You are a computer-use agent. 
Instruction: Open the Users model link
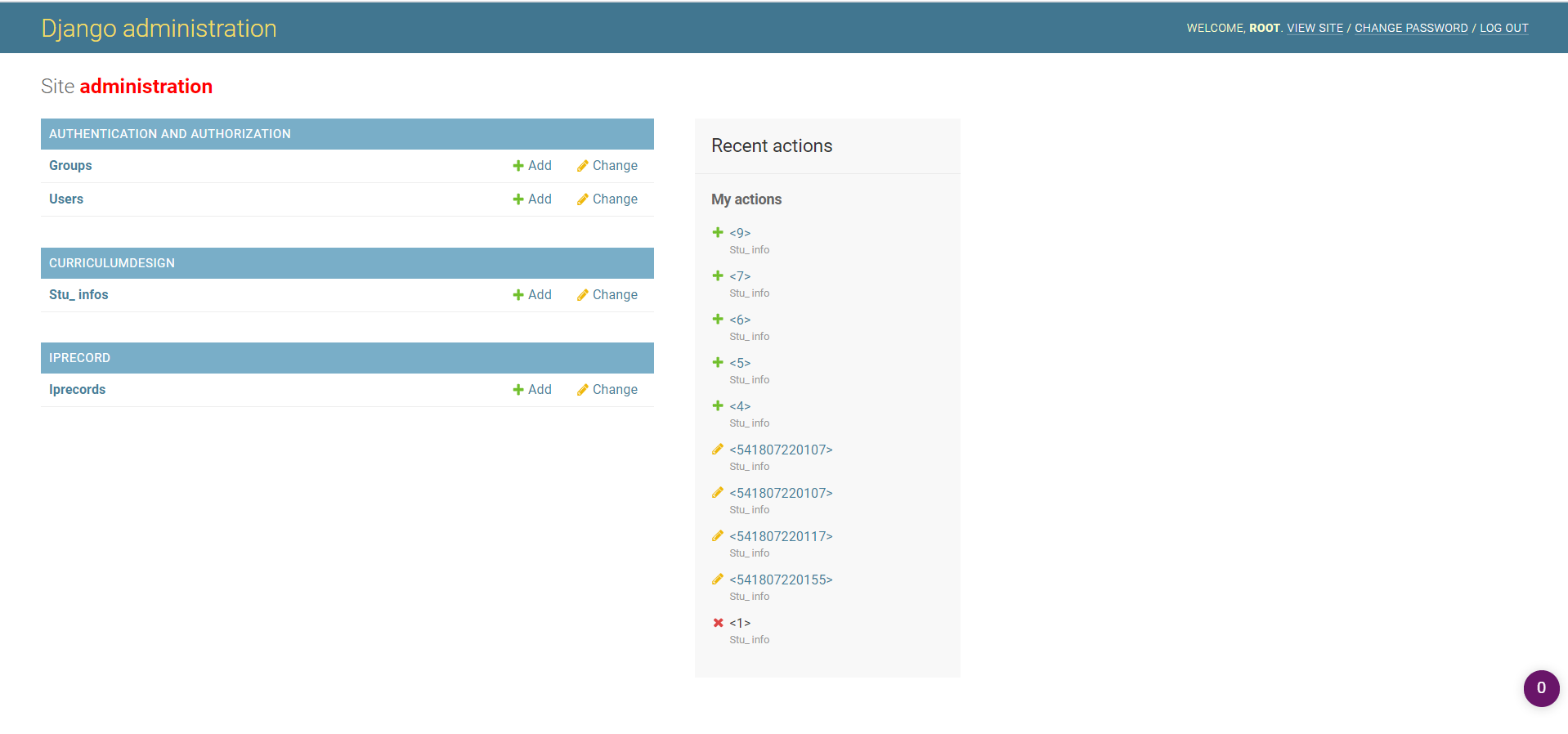pos(66,199)
